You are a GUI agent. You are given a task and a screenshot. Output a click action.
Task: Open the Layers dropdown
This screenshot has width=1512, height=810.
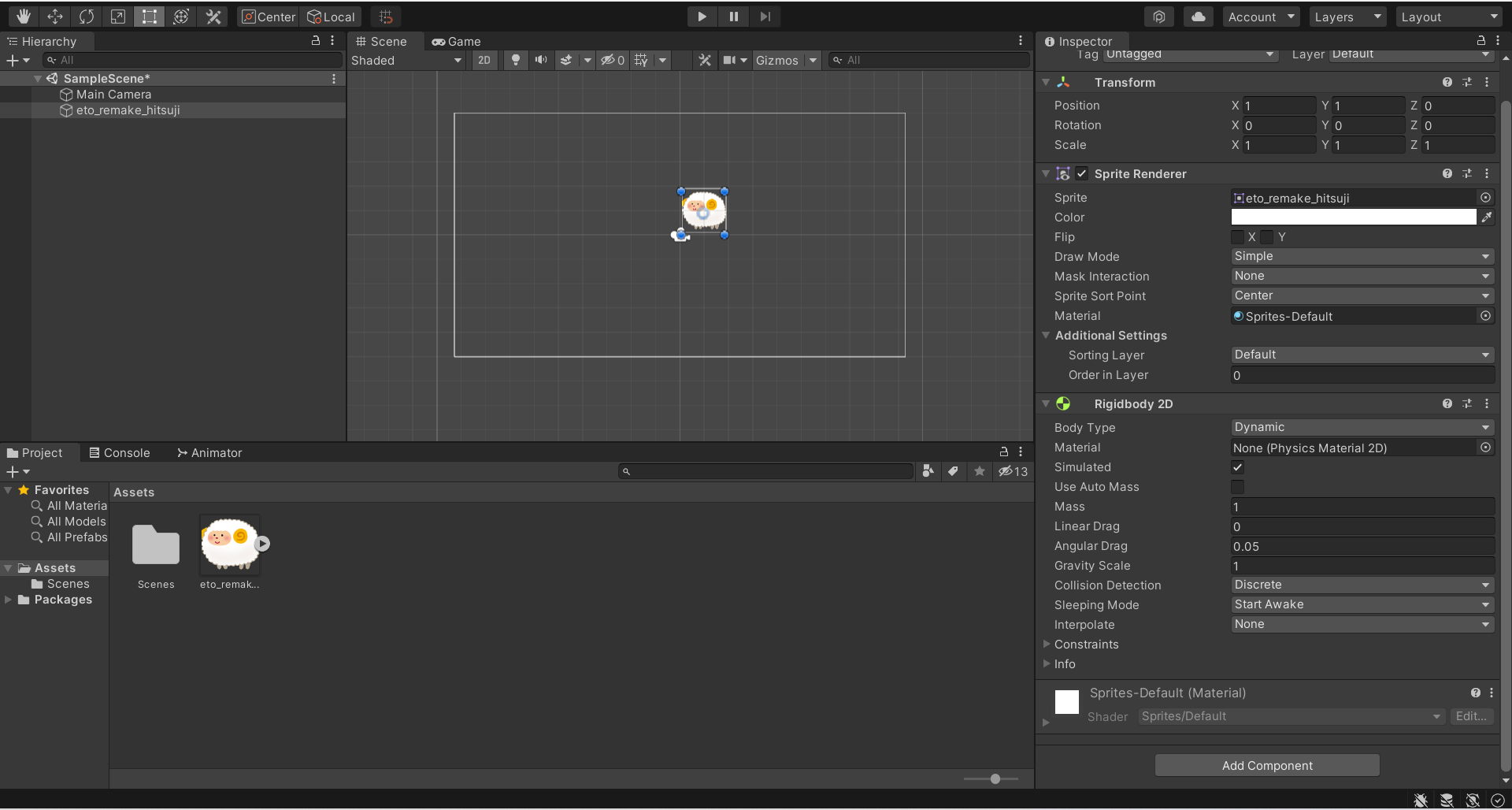[1347, 17]
